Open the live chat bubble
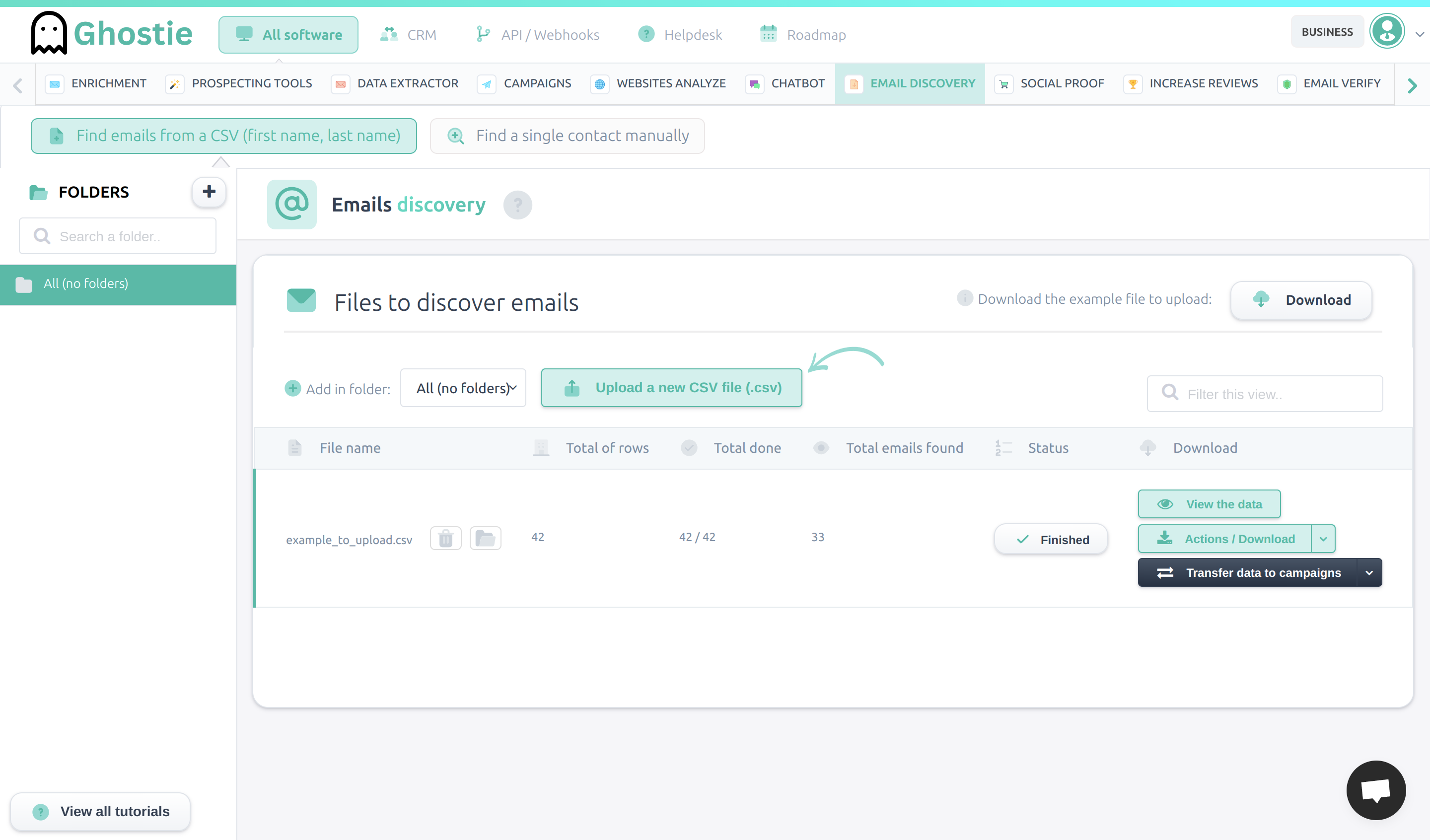This screenshot has width=1430, height=840. click(x=1376, y=790)
